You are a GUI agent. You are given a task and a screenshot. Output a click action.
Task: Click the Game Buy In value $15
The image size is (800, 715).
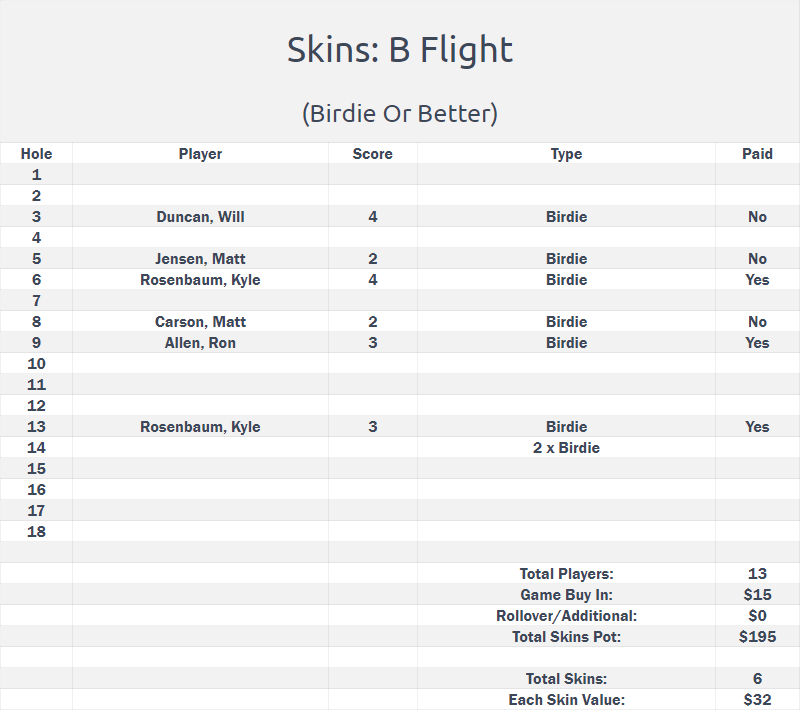tap(757, 595)
